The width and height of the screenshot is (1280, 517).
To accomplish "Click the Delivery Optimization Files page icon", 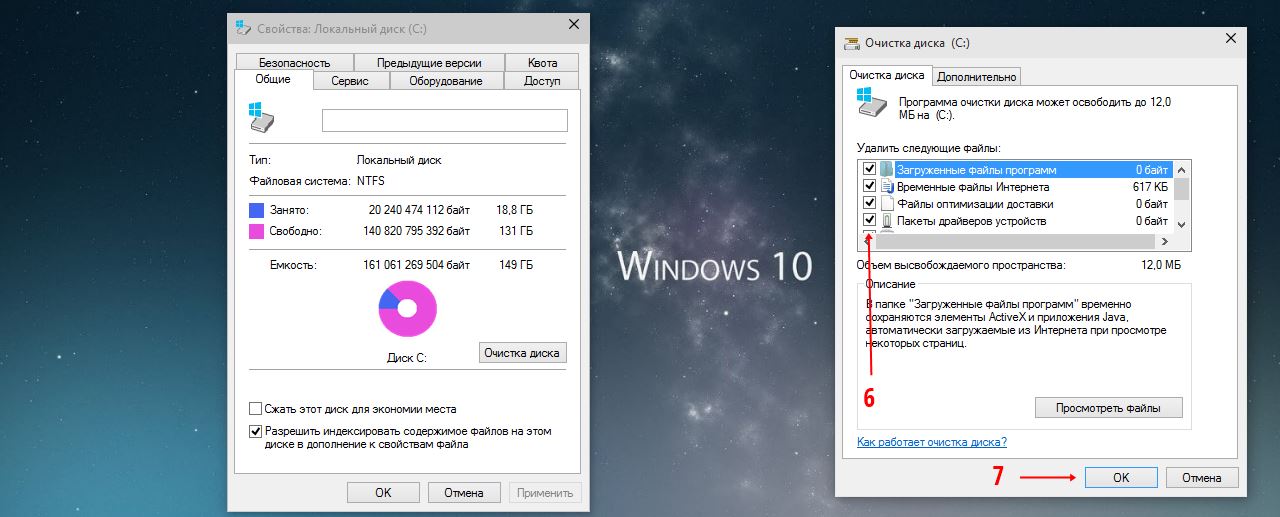I will coord(886,204).
